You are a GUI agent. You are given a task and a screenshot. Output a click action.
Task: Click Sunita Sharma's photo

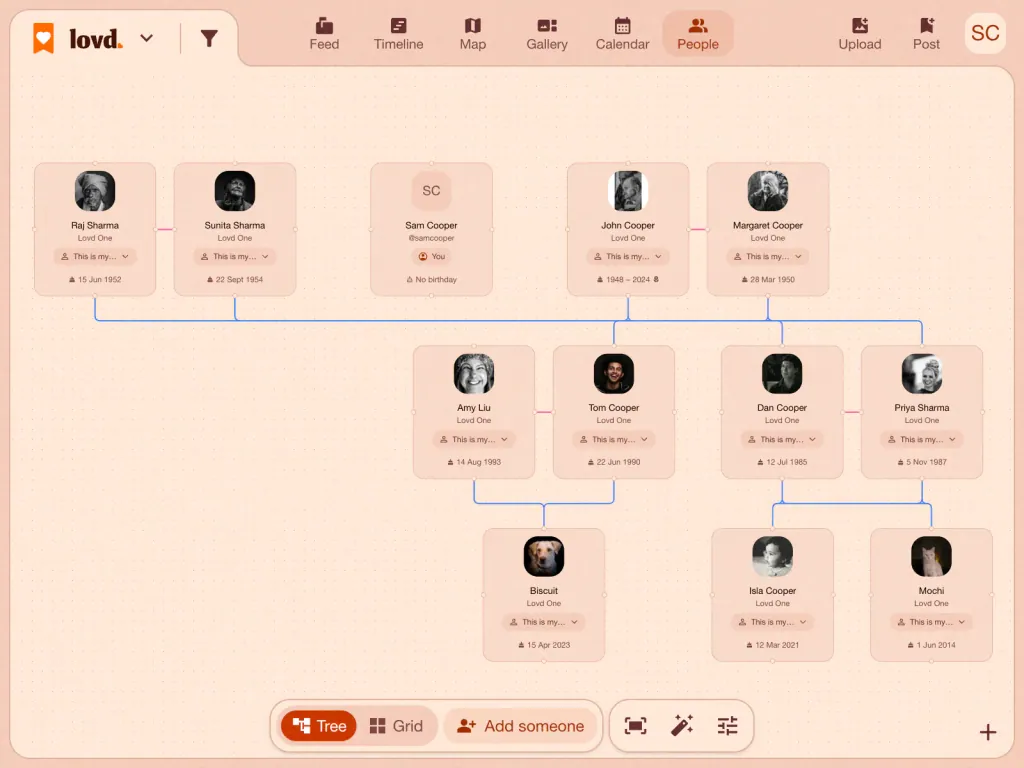point(235,191)
